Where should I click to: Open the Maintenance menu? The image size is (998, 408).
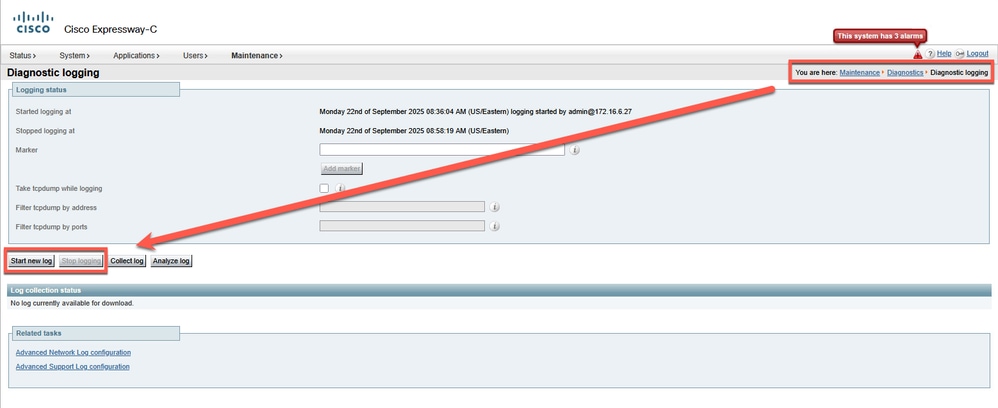point(257,55)
